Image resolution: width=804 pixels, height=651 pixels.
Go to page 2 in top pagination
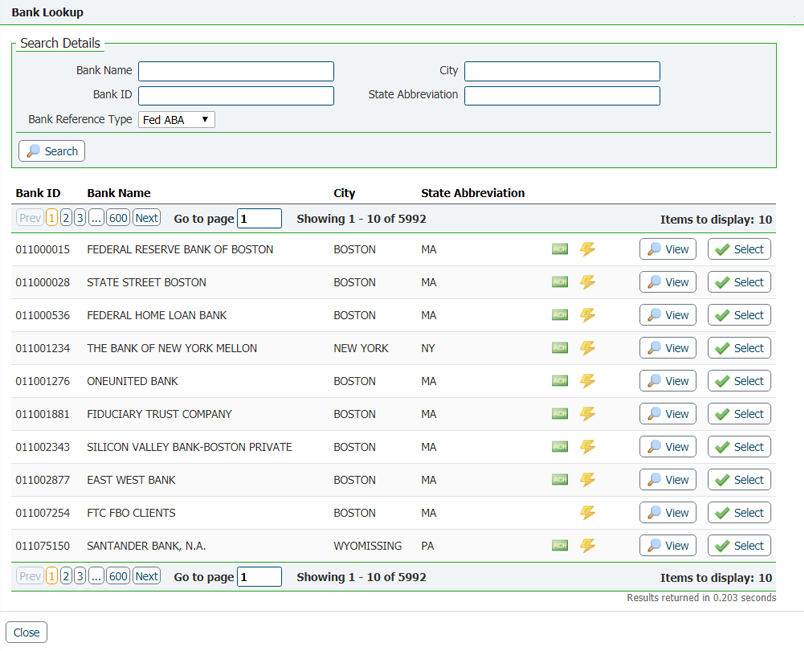pos(66,218)
